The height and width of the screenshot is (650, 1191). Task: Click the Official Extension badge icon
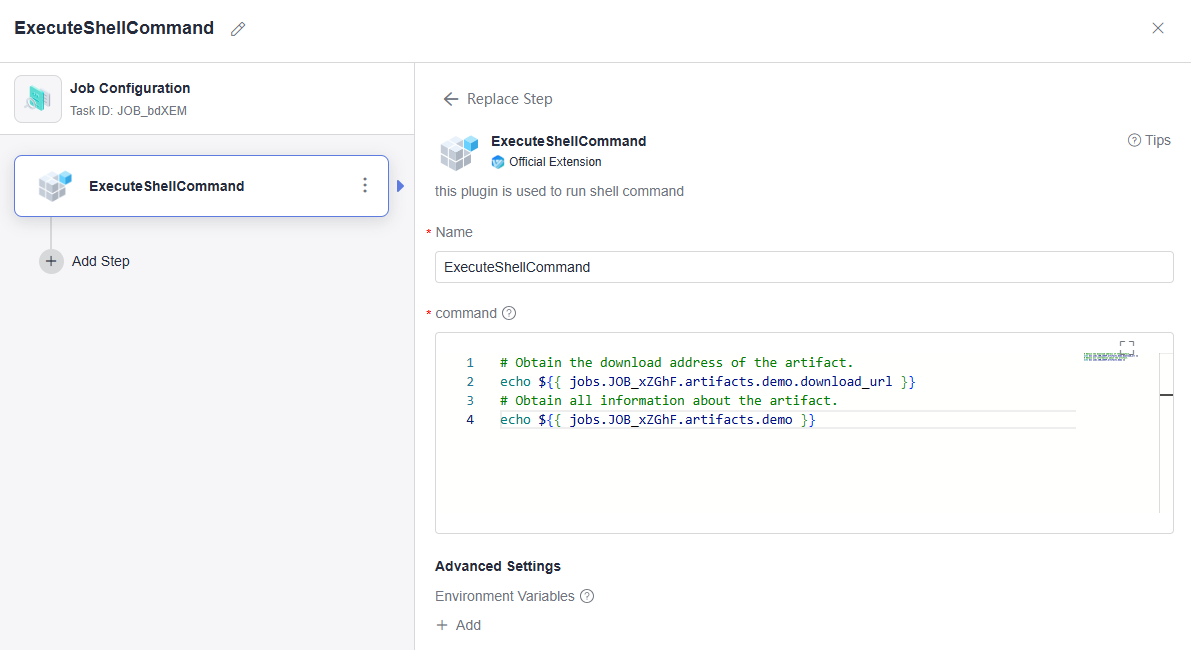tap(498, 162)
